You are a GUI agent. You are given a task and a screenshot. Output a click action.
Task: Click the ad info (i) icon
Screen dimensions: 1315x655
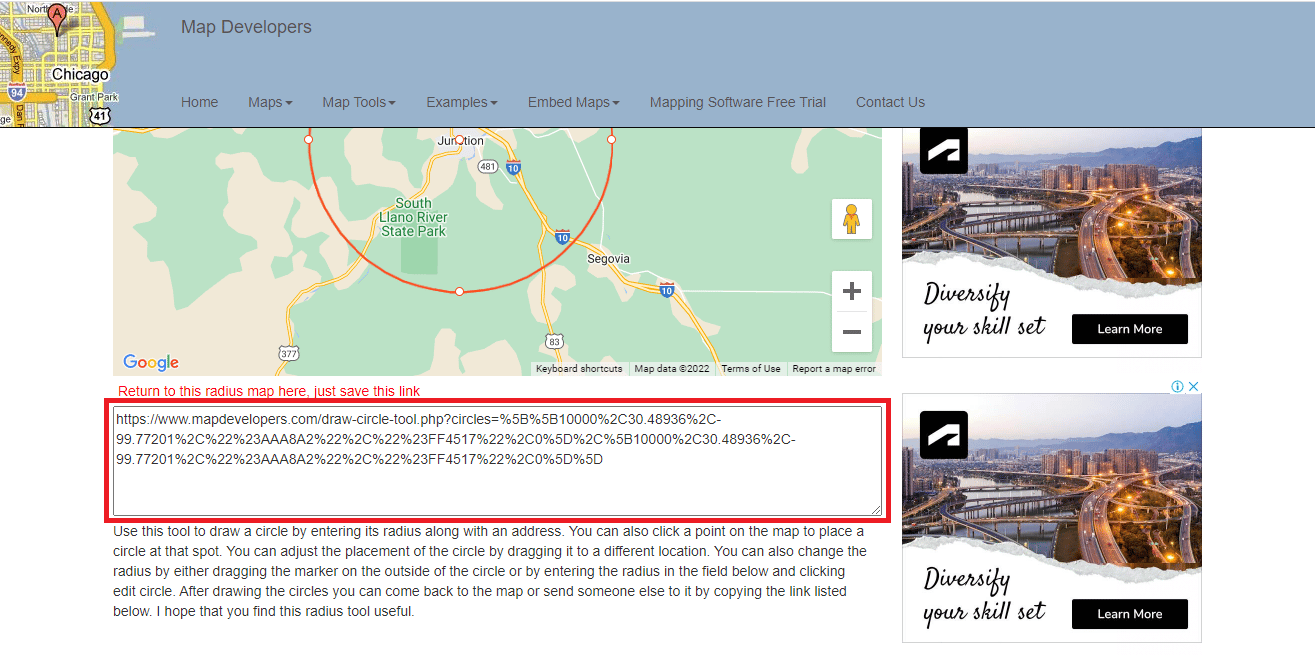pyautogui.click(x=1178, y=387)
